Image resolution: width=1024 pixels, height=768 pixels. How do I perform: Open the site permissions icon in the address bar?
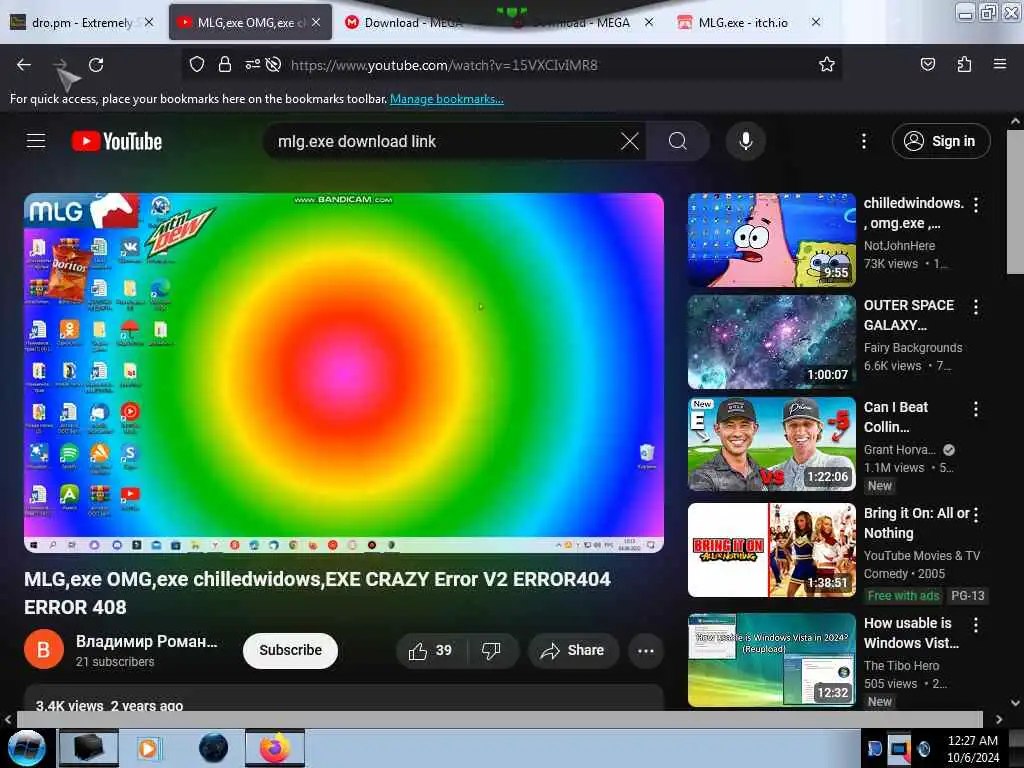[x=253, y=65]
